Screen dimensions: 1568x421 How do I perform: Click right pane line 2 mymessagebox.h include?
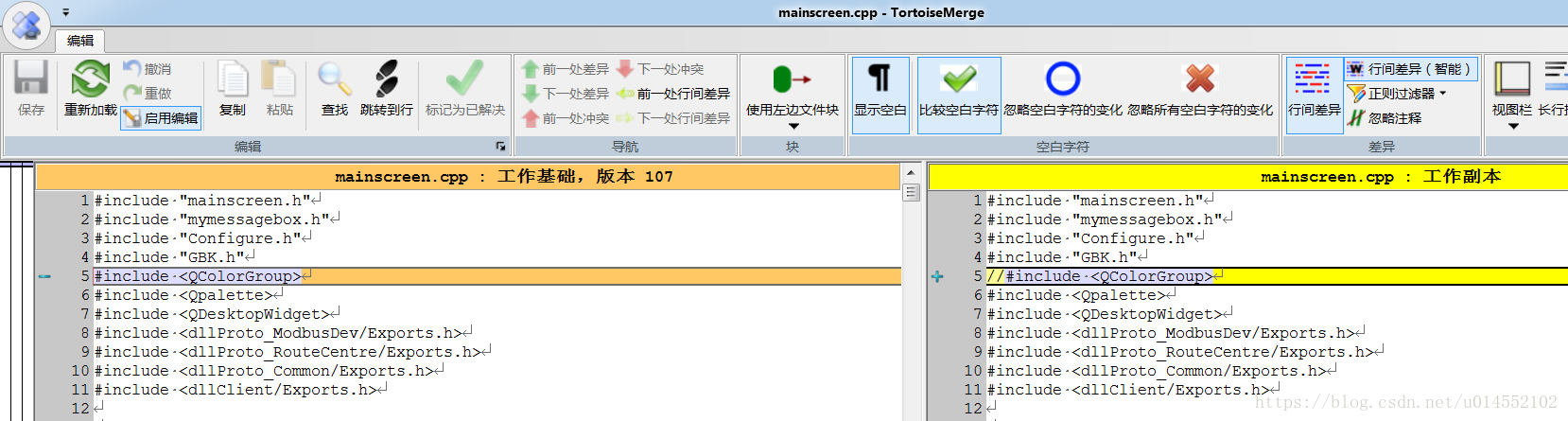(1110, 219)
